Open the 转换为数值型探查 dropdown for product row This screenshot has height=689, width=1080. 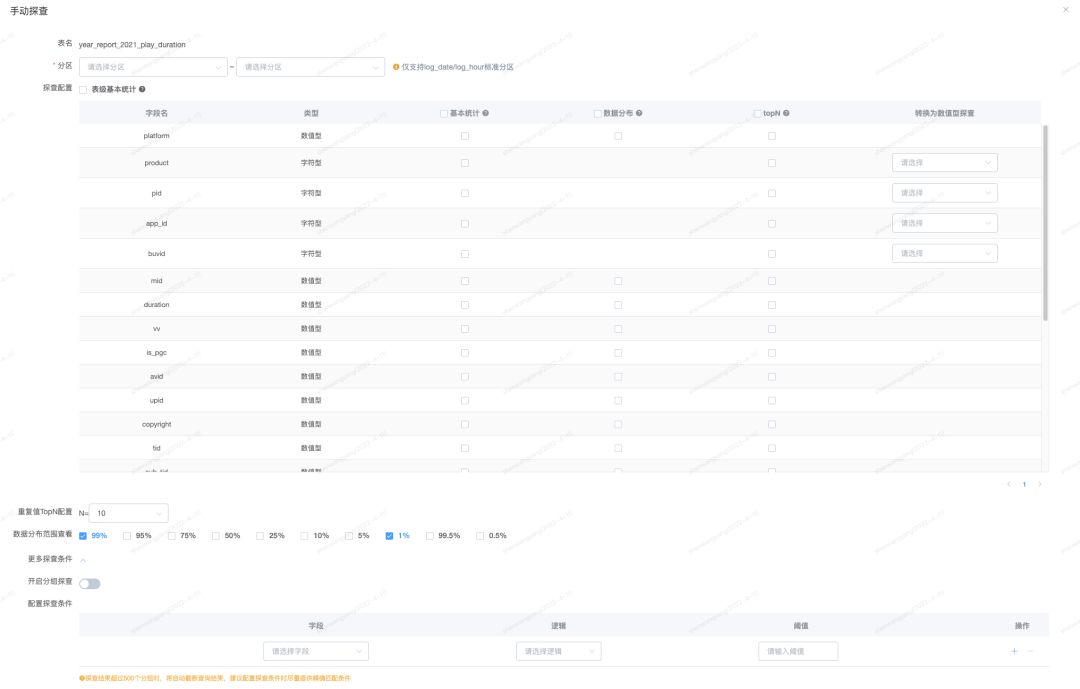tap(944, 162)
